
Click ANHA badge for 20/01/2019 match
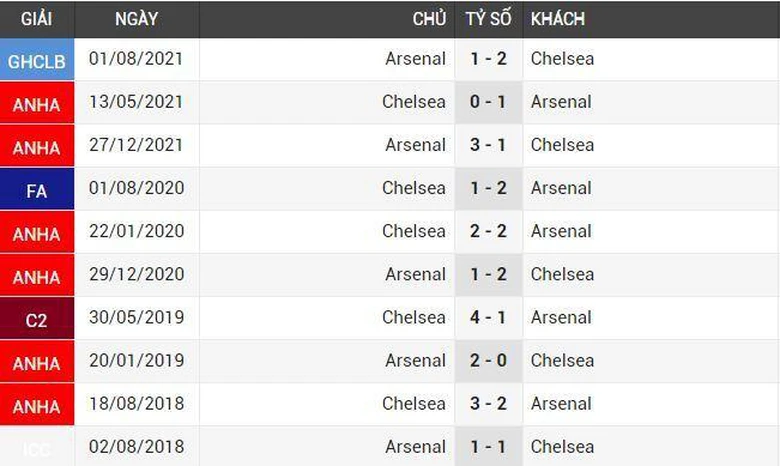[37, 363]
